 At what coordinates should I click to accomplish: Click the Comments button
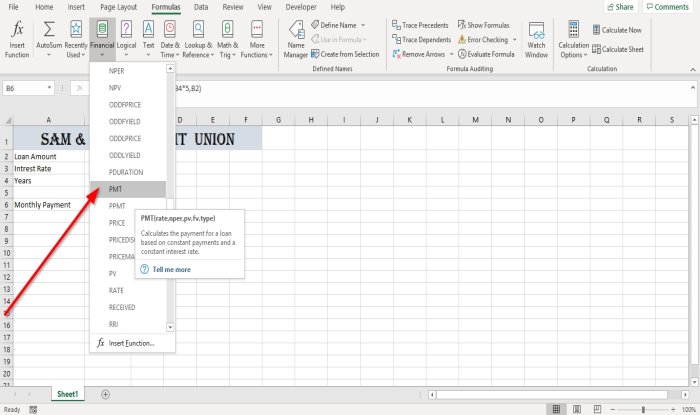tap(668, 7)
